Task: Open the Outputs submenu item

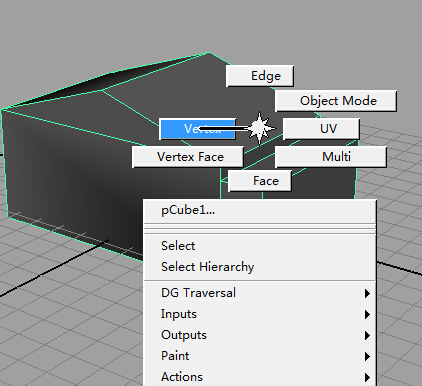Action: coord(260,335)
